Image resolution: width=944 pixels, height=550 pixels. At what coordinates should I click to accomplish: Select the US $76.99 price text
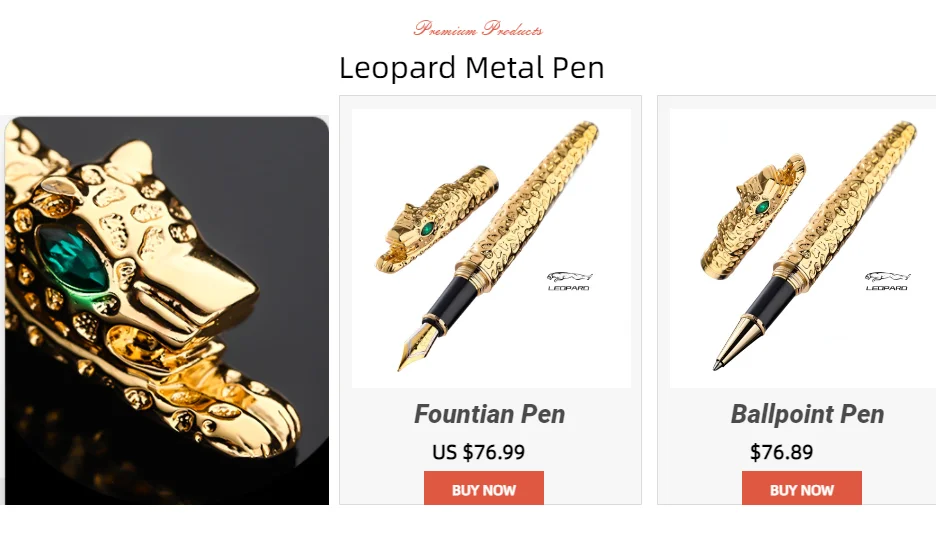478,452
